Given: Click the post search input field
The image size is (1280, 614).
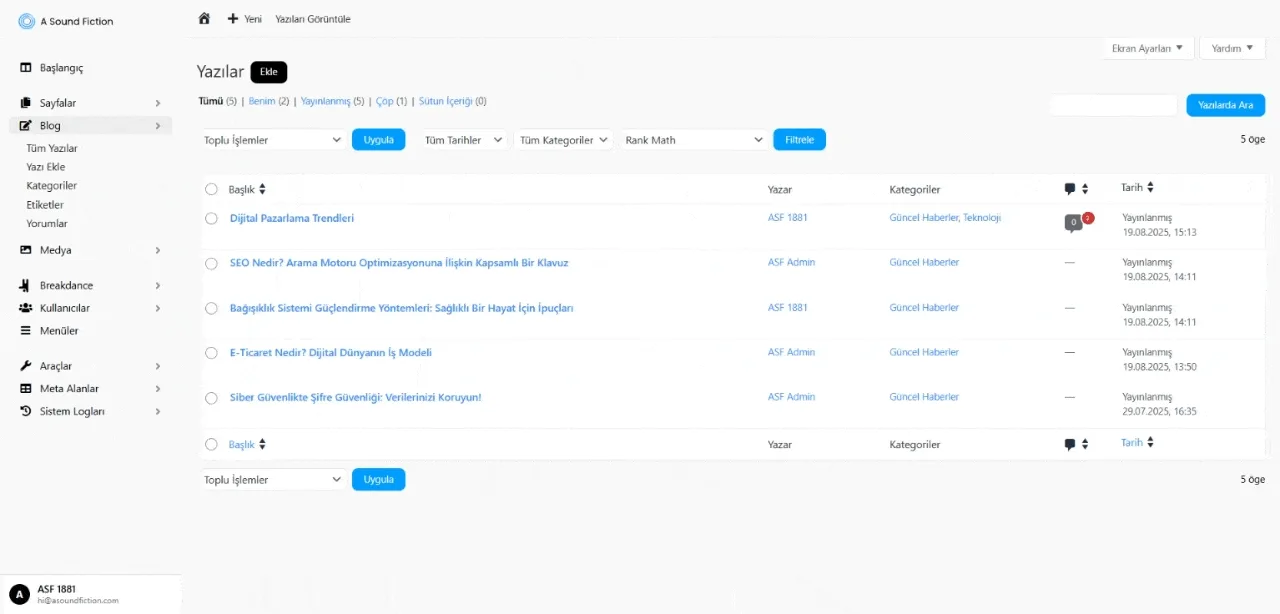Looking at the screenshot, I should point(1113,105).
